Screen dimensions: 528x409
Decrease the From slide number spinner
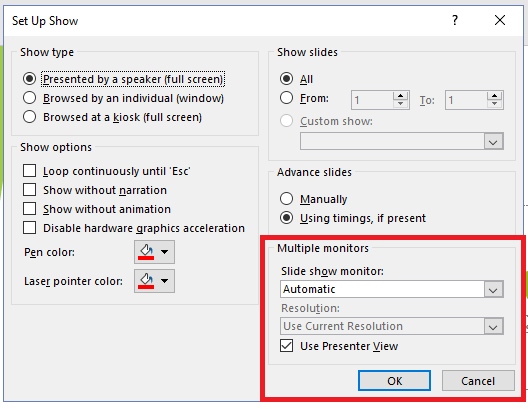tap(400, 104)
